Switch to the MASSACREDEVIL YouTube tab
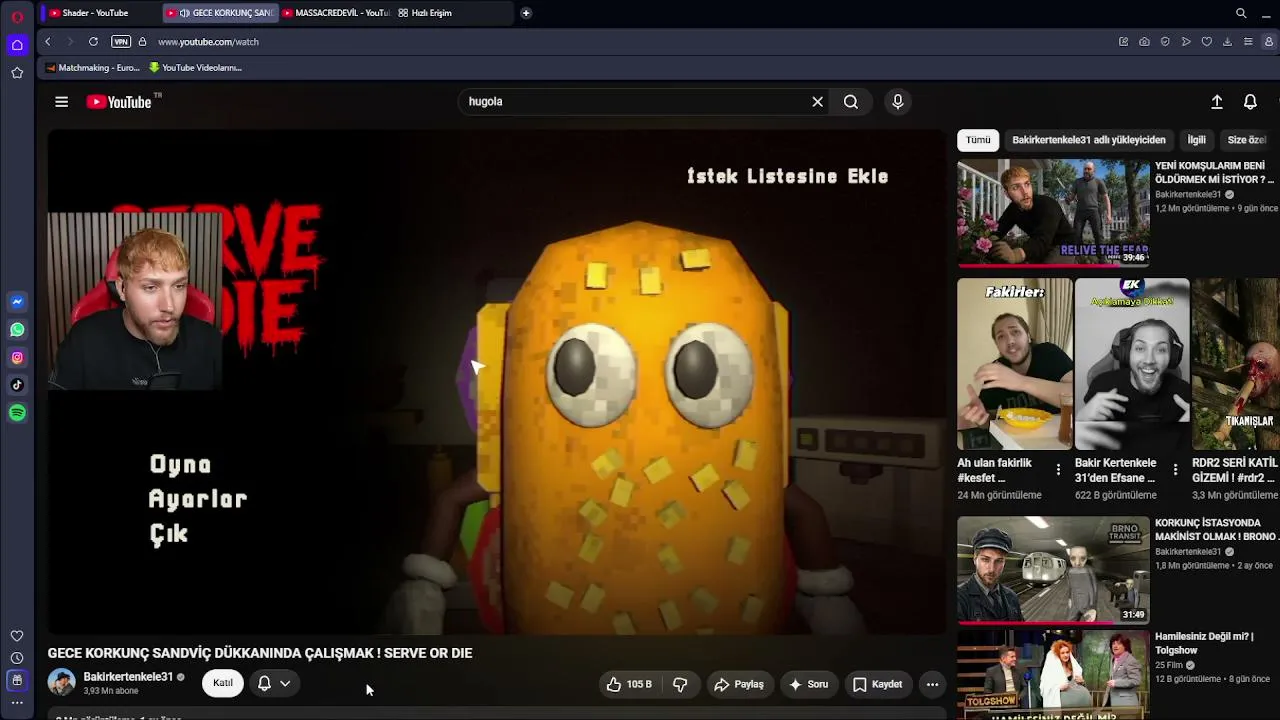This screenshot has width=1280, height=720. pyautogui.click(x=335, y=13)
